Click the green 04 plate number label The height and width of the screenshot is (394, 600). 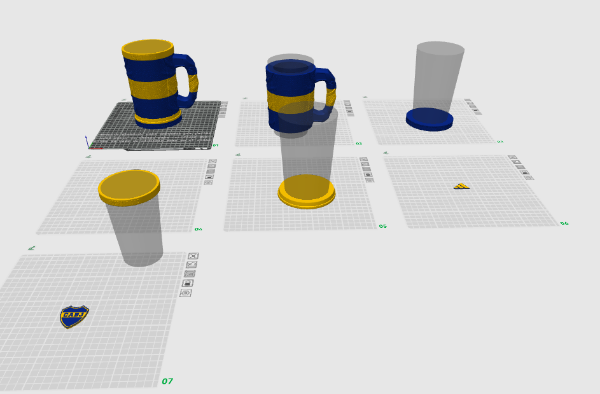tap(198, 230)
